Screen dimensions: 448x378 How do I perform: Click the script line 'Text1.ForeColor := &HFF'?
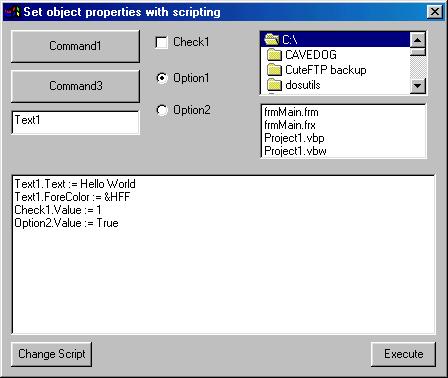72,197
